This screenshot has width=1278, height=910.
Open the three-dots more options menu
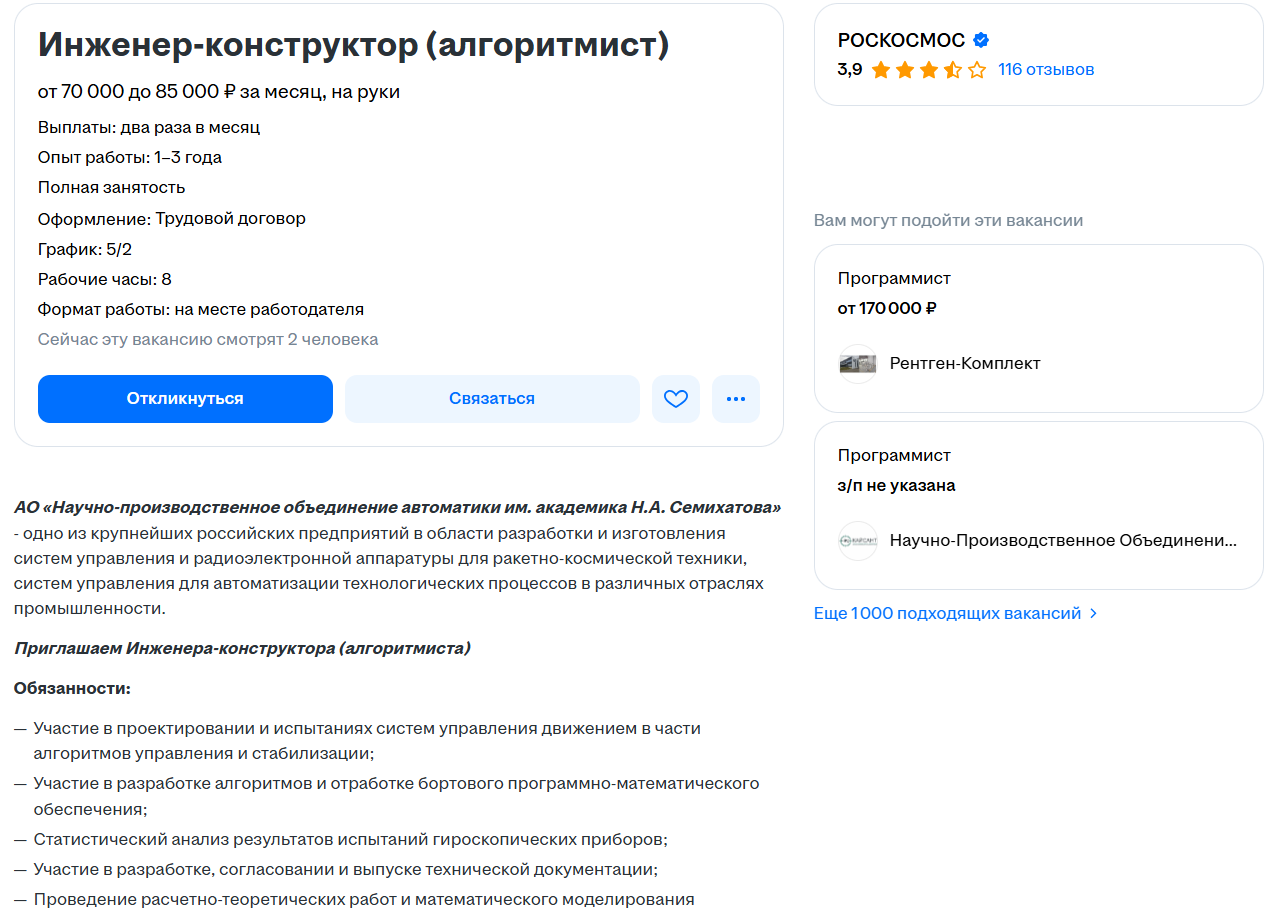(736, 399)
